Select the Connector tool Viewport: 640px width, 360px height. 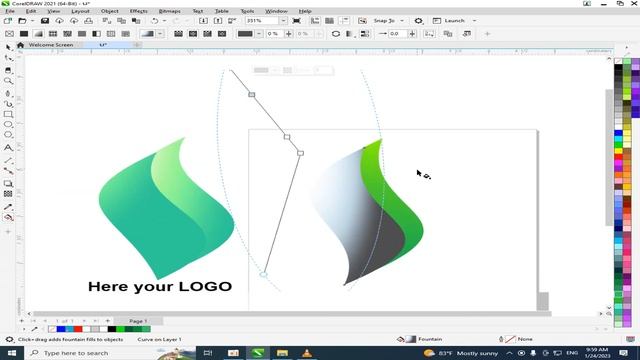click(8, 171)
